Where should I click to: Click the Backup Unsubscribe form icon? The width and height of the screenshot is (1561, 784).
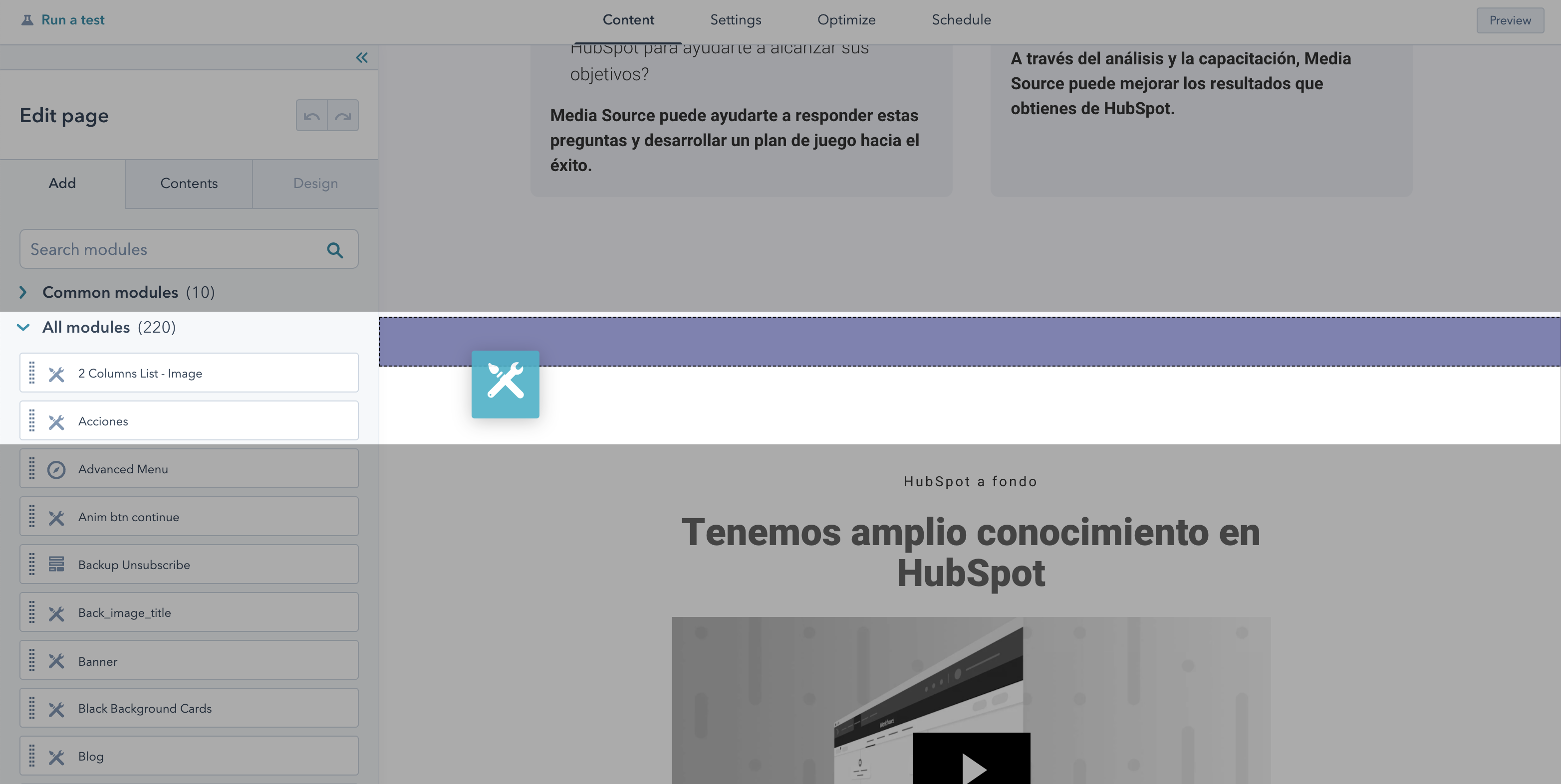click(x=56, y=564)
